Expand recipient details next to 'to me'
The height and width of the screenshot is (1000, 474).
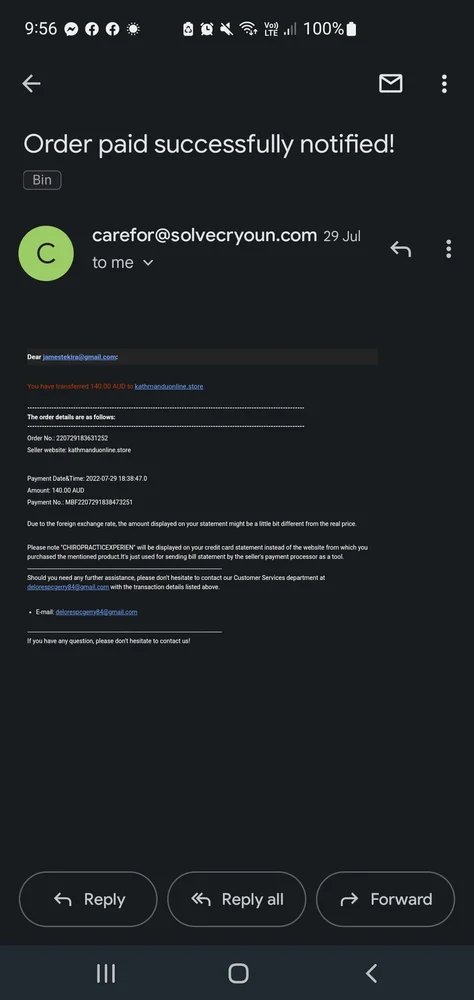148,263
